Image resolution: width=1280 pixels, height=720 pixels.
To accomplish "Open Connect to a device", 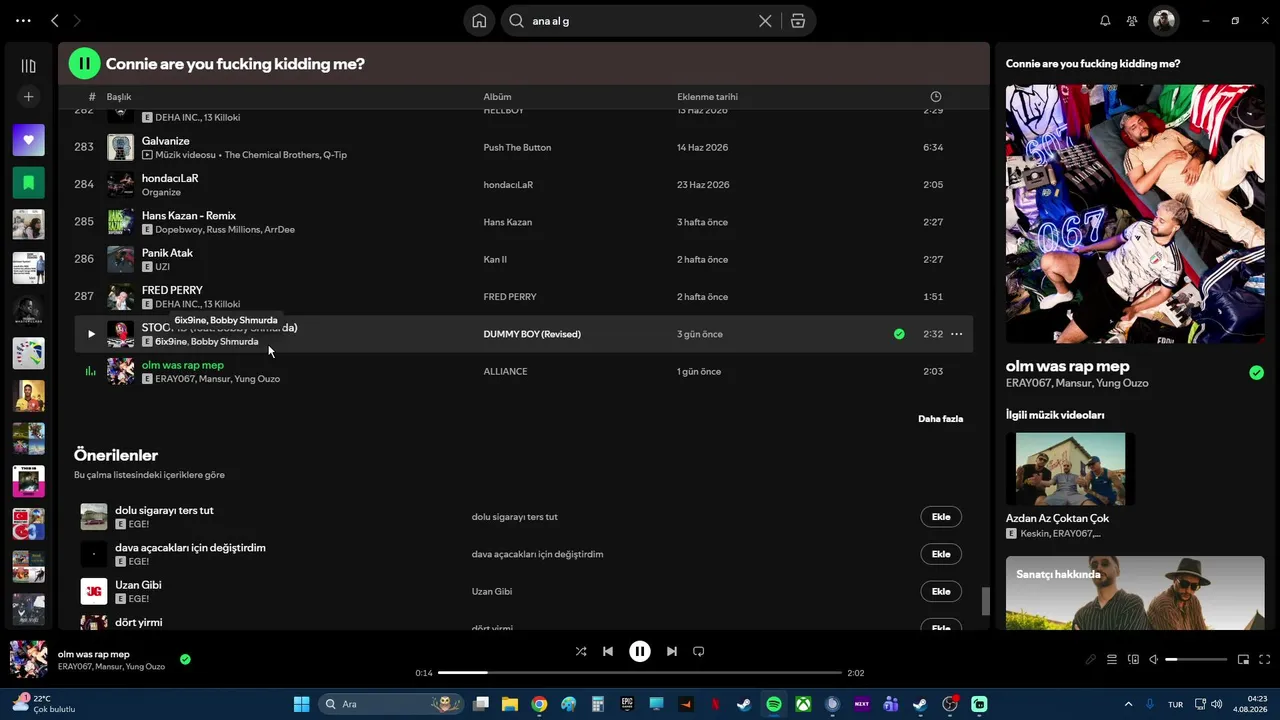I will (x=1133, y=660).
